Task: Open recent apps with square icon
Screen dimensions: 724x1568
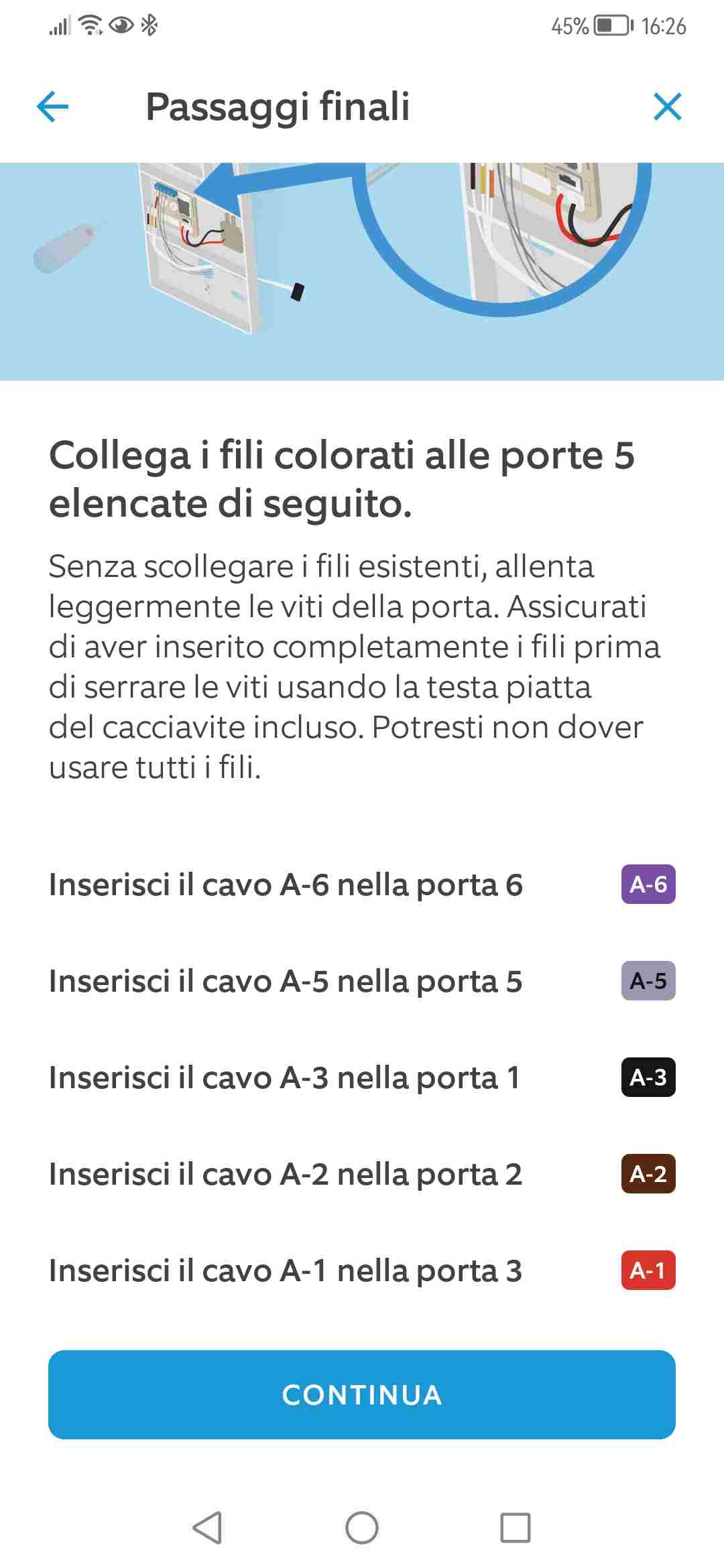Action: (x=515, y=1528)
